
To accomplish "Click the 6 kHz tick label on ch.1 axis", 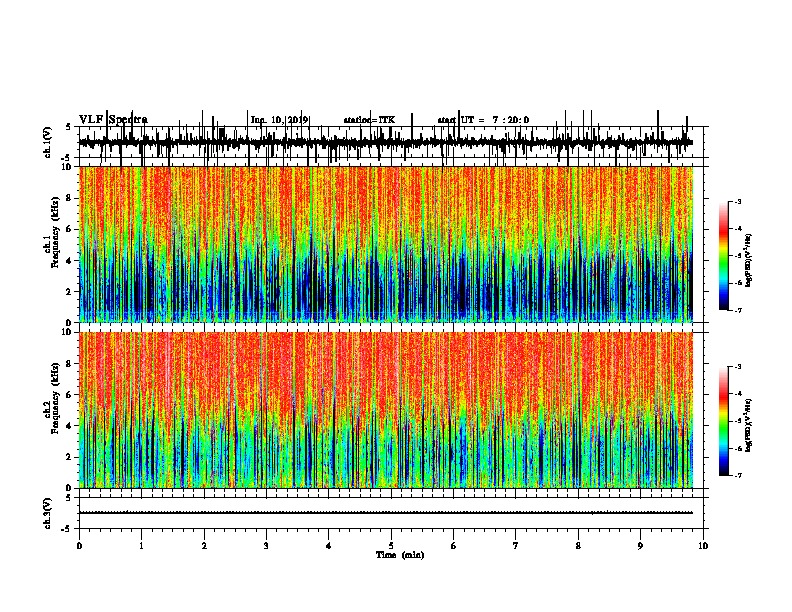I will (70, 229).
